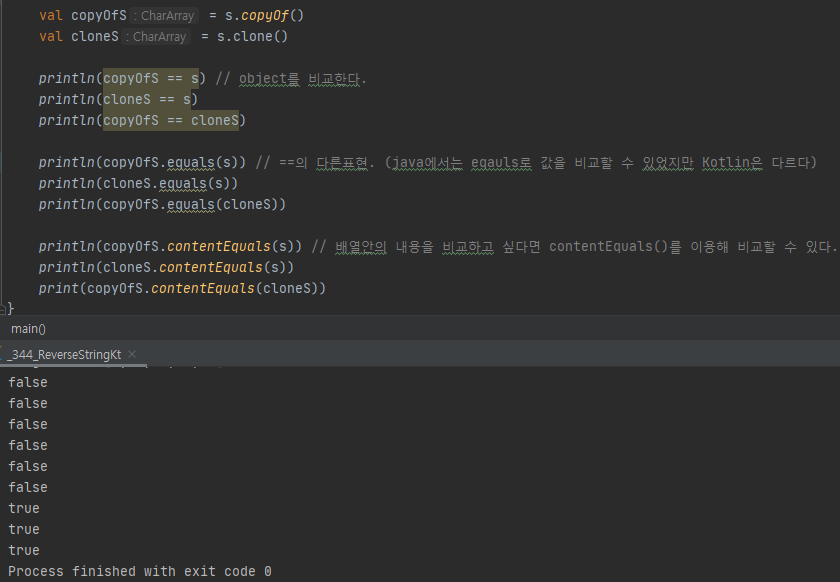Click the "Process finished with exit code 0" line
The image size is (840, 582).
click(140, 571)
